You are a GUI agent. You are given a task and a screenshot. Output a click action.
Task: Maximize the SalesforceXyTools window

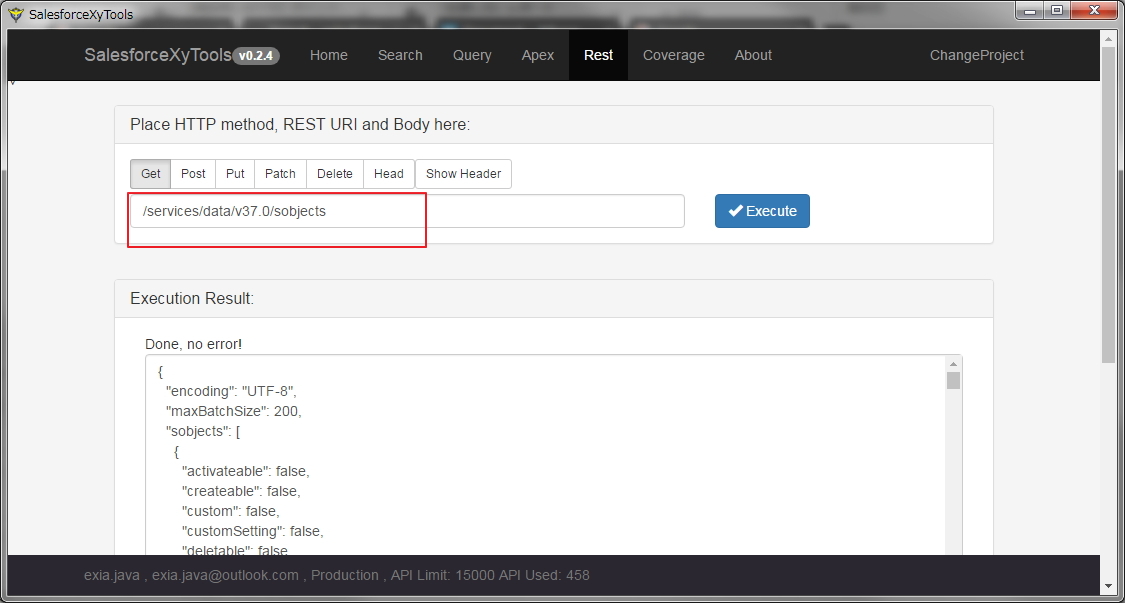[1057, 10]
